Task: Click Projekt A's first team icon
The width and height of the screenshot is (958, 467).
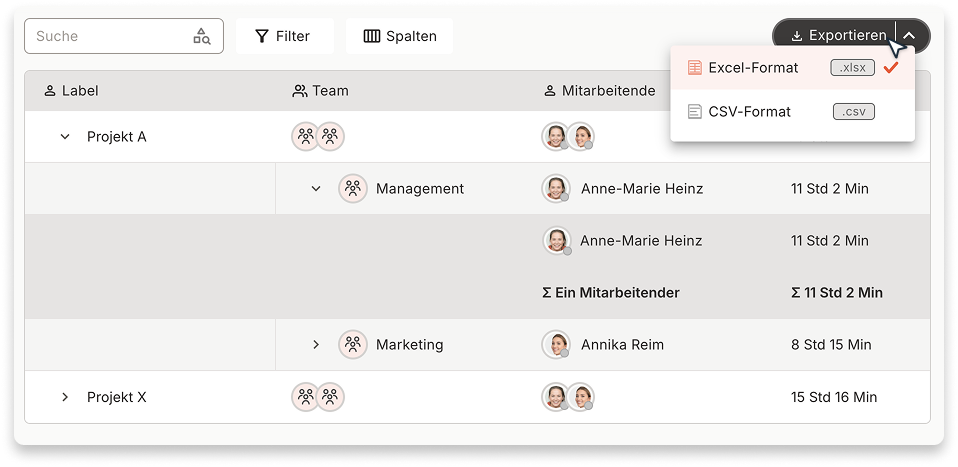Action: [305, 136]
